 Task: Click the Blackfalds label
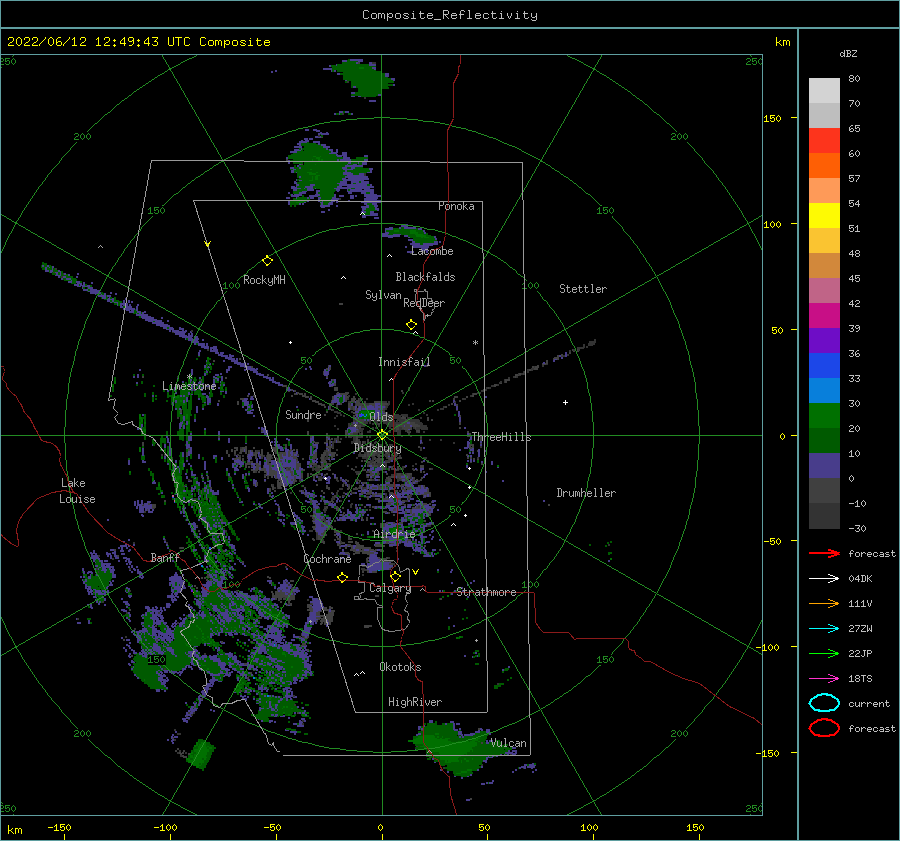425,277
